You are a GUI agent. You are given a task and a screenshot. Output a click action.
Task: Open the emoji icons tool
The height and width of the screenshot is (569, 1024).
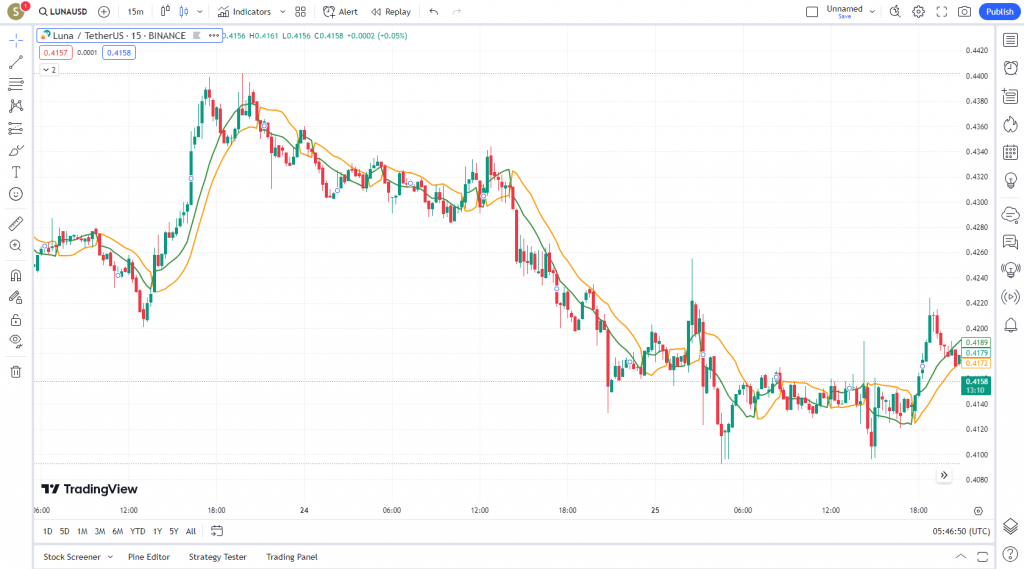(x=16, y=194)
